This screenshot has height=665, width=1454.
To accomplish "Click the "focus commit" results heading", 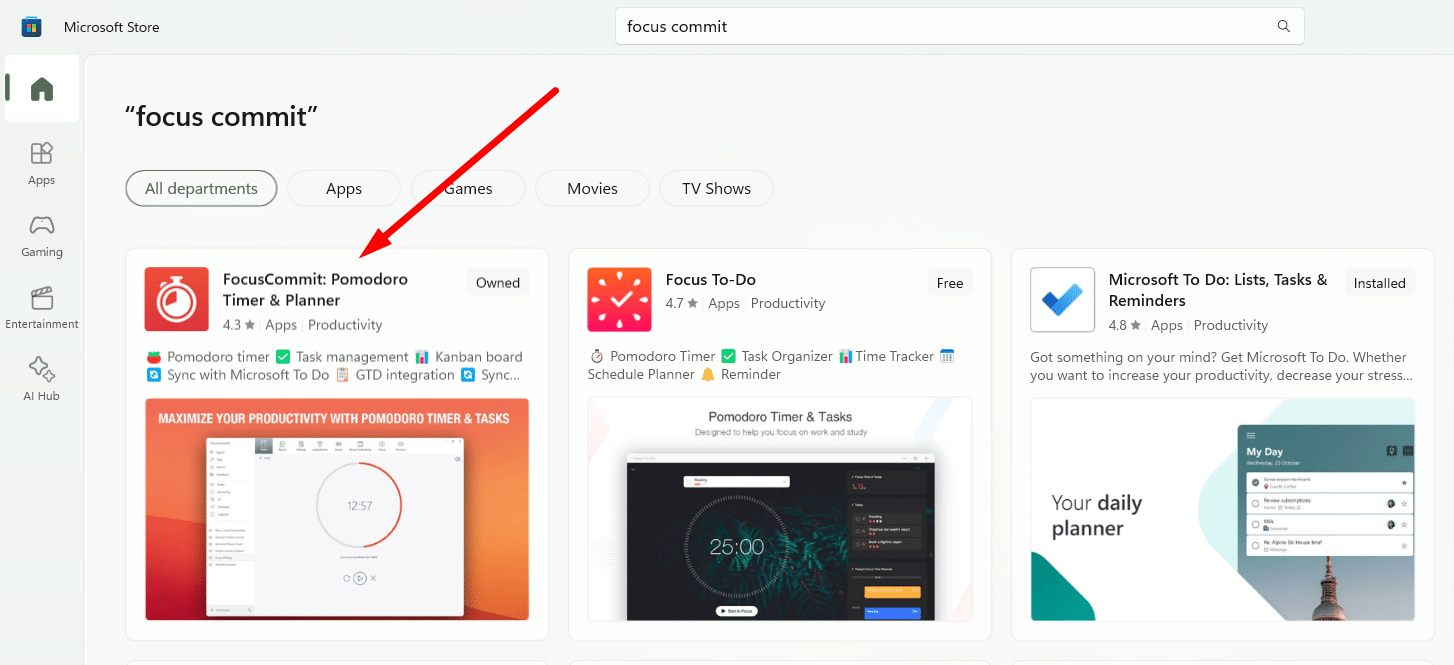I will (x=221, y=116).
